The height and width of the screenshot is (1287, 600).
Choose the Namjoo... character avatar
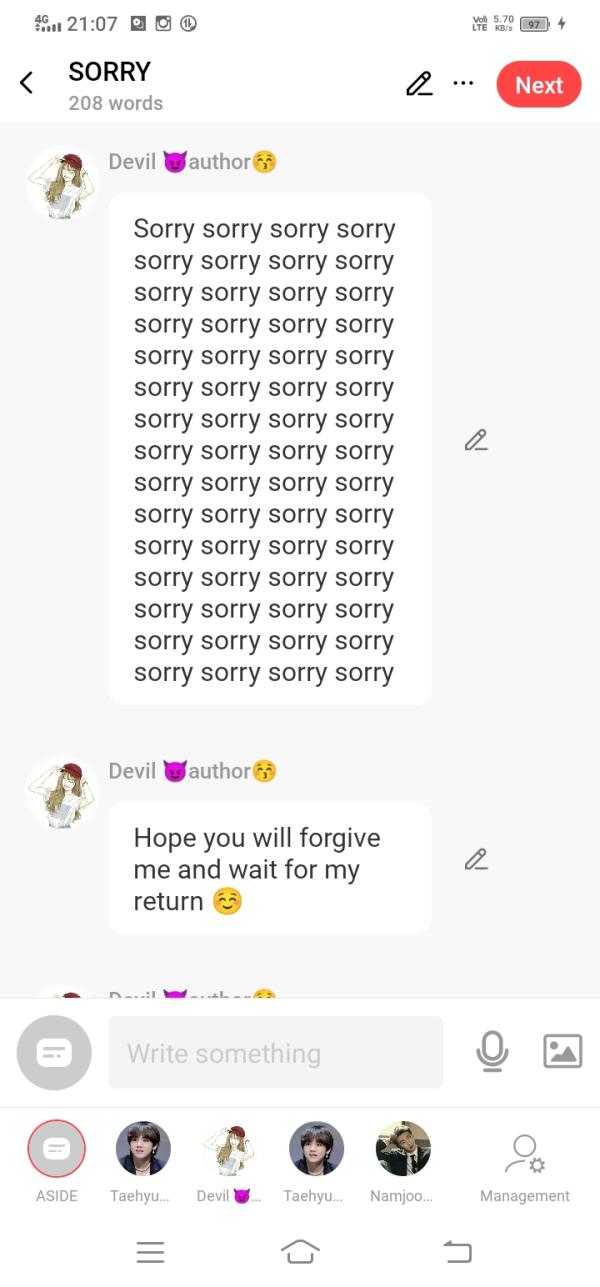[402, 1160]
